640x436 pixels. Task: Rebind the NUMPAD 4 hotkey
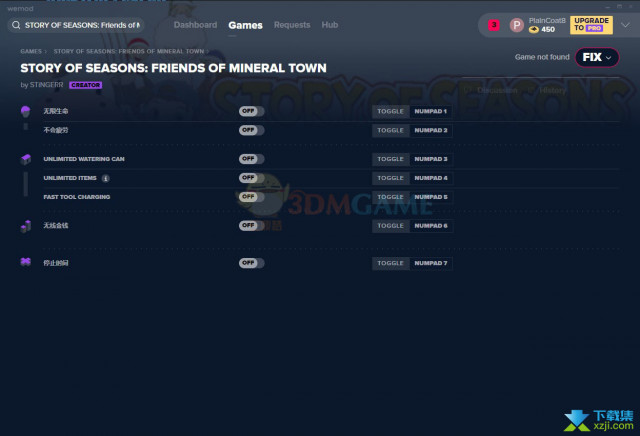[431, 178]
